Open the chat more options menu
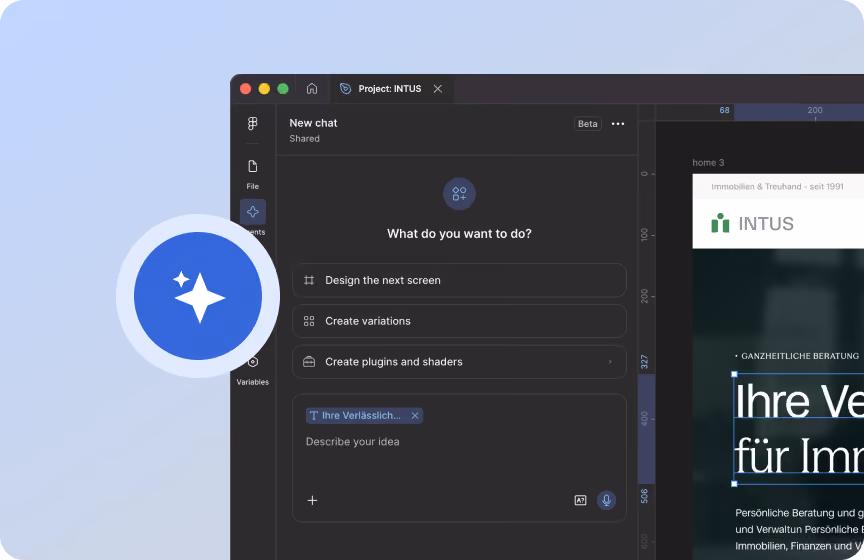 tap(618, 123)
